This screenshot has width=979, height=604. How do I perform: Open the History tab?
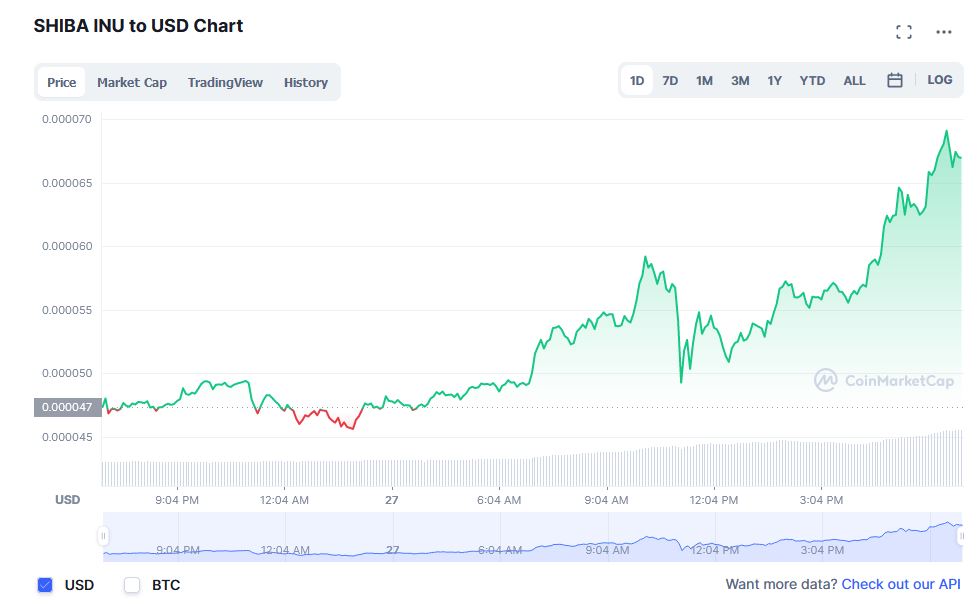point(305,82)
